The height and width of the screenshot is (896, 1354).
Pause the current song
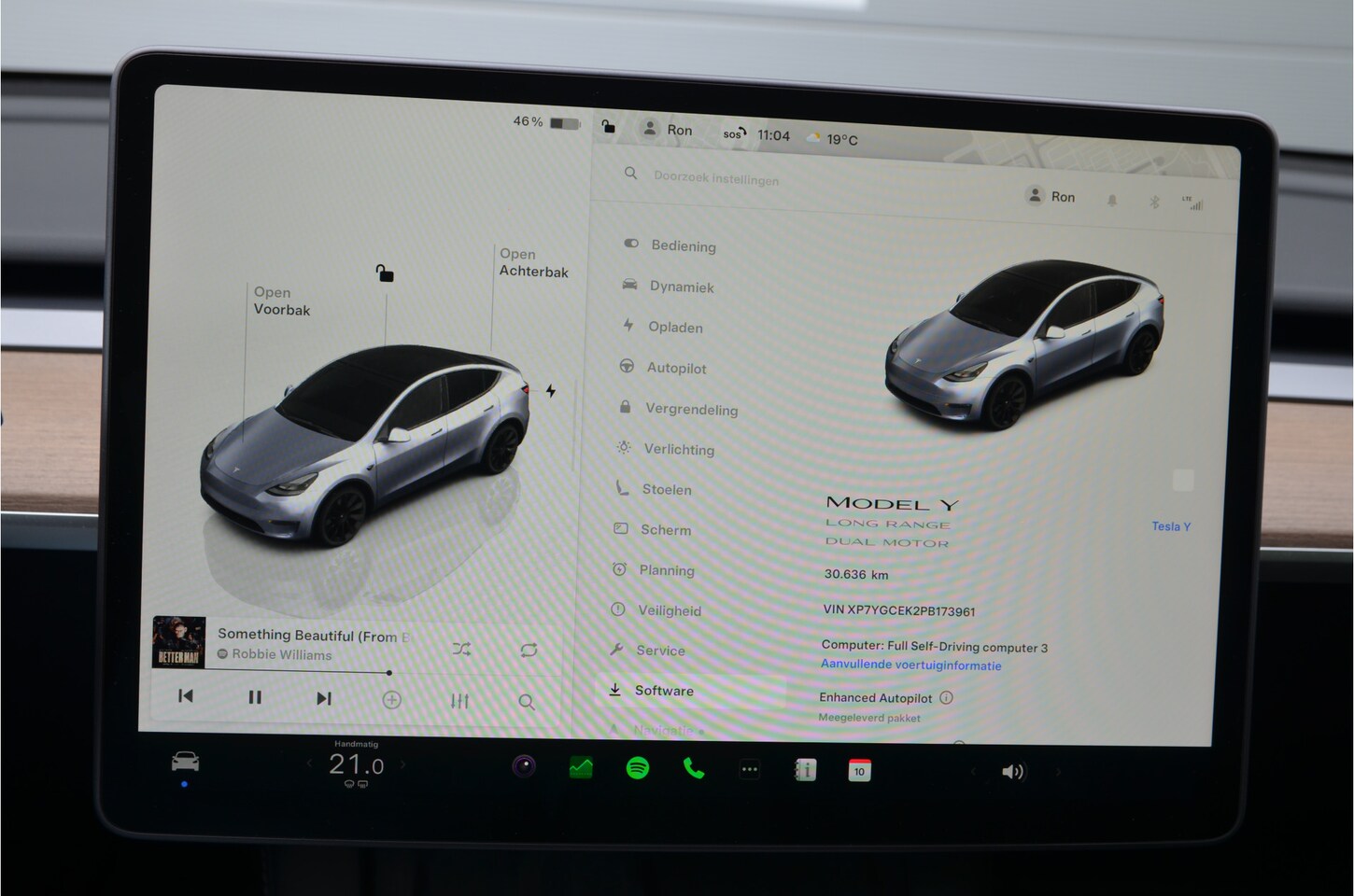click(x=255, y=697)
